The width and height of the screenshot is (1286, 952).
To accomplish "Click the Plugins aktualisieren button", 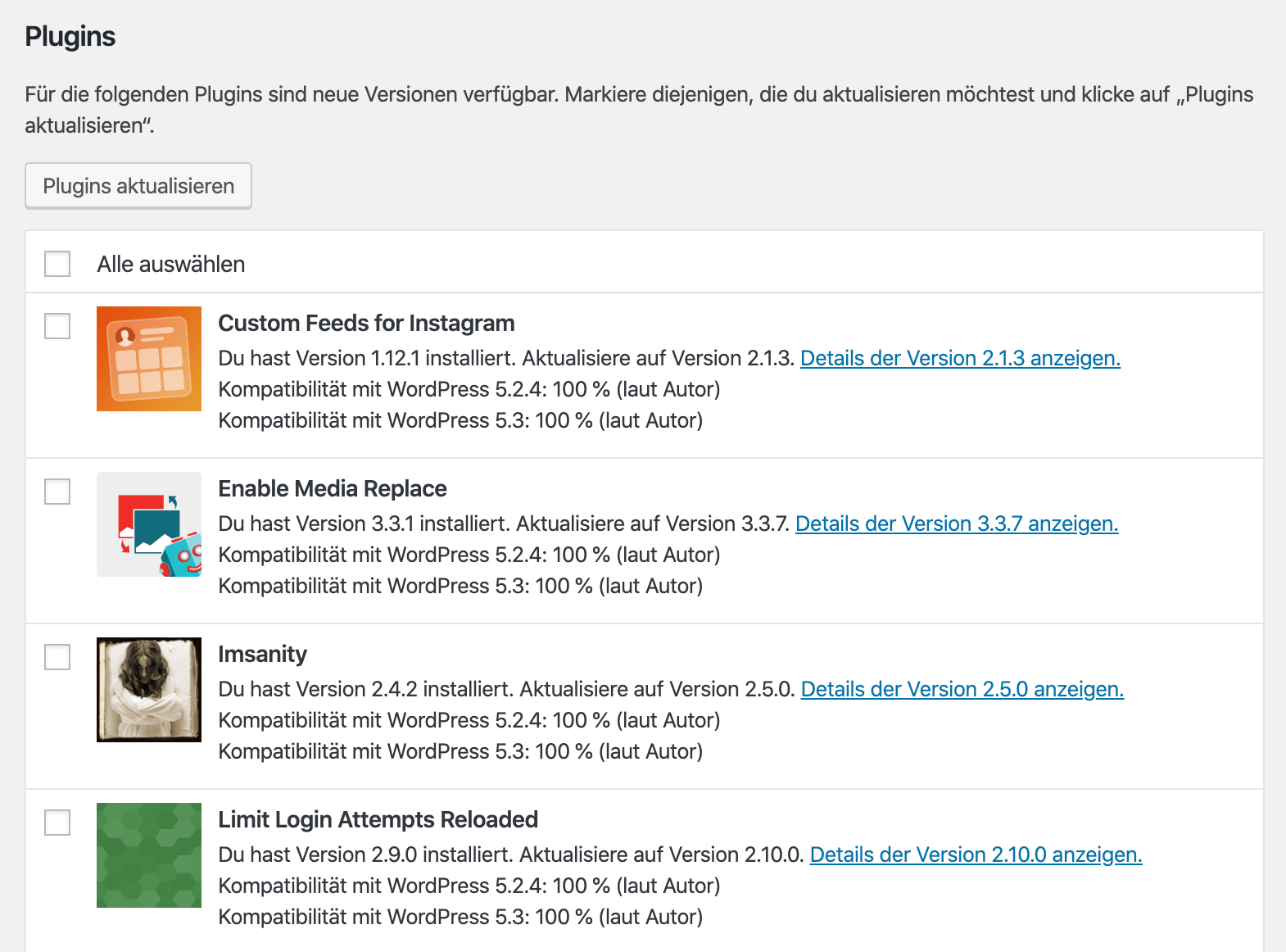I will click(138, 186).
